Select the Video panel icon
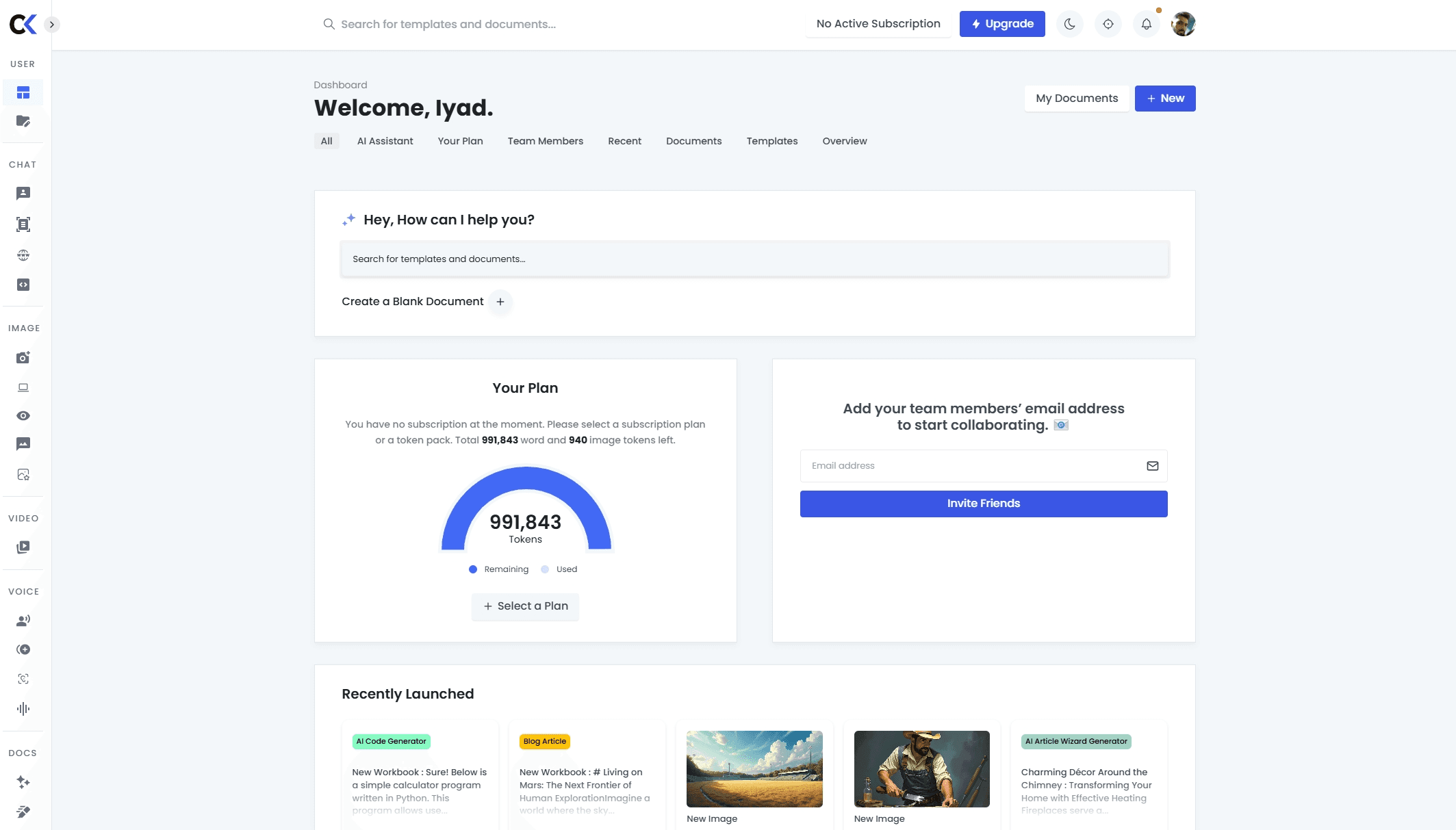Screen dimensions: 1456x830 pos(23,547)
